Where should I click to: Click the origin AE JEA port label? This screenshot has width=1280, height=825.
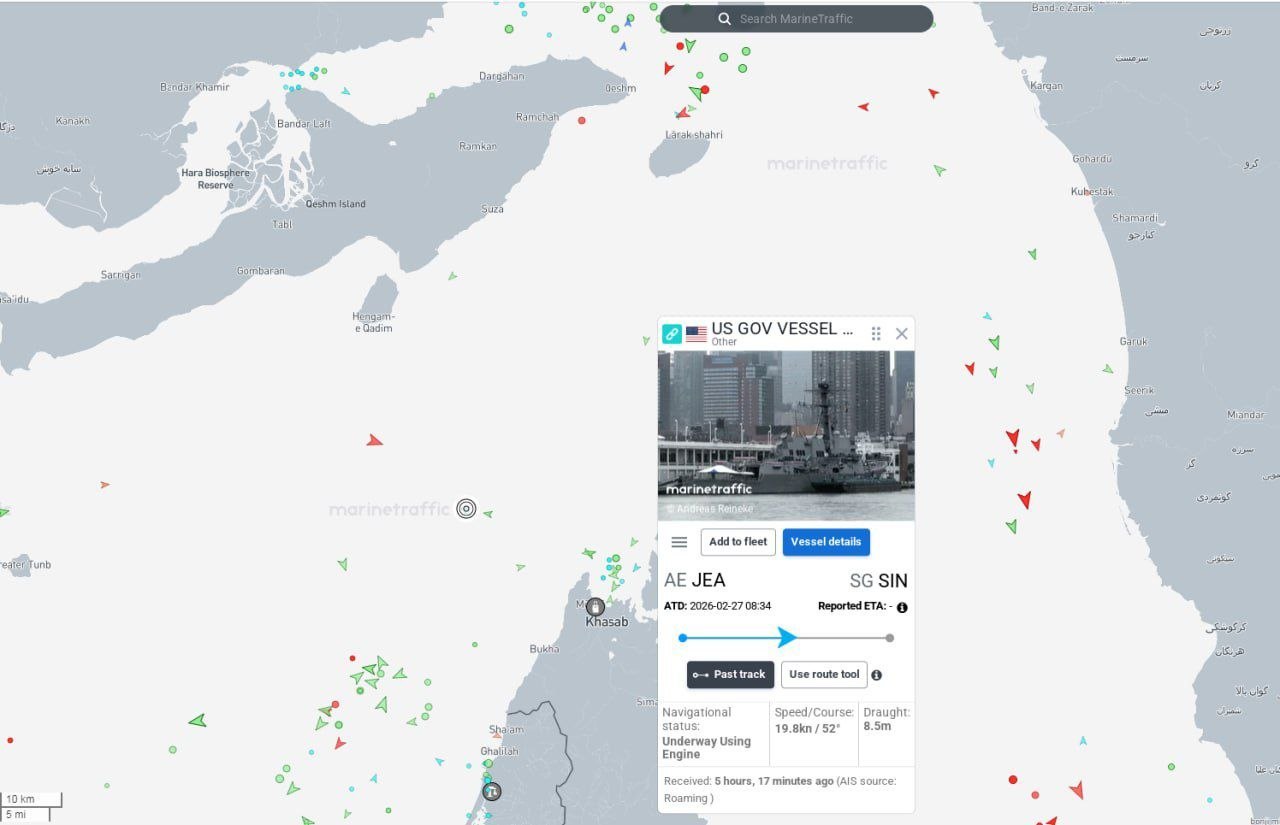(x=695, y=580)
